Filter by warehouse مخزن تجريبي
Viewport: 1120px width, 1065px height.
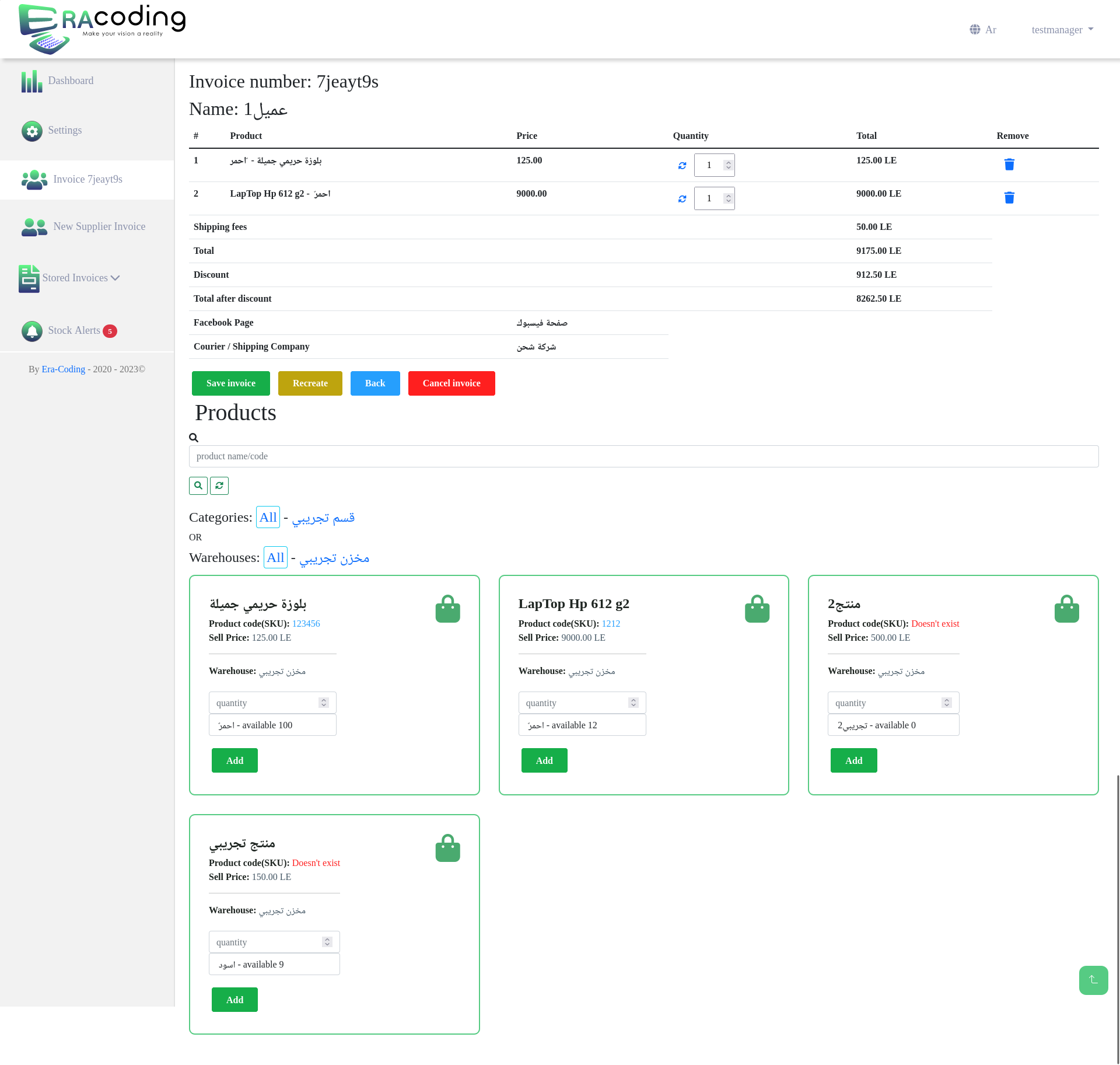(x=334, y=558)
